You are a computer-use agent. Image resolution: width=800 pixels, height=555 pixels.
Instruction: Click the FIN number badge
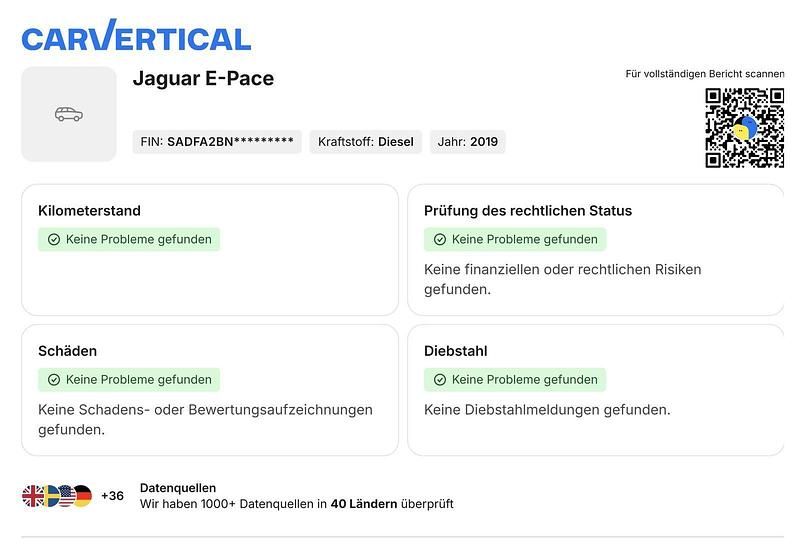point(217,142)
